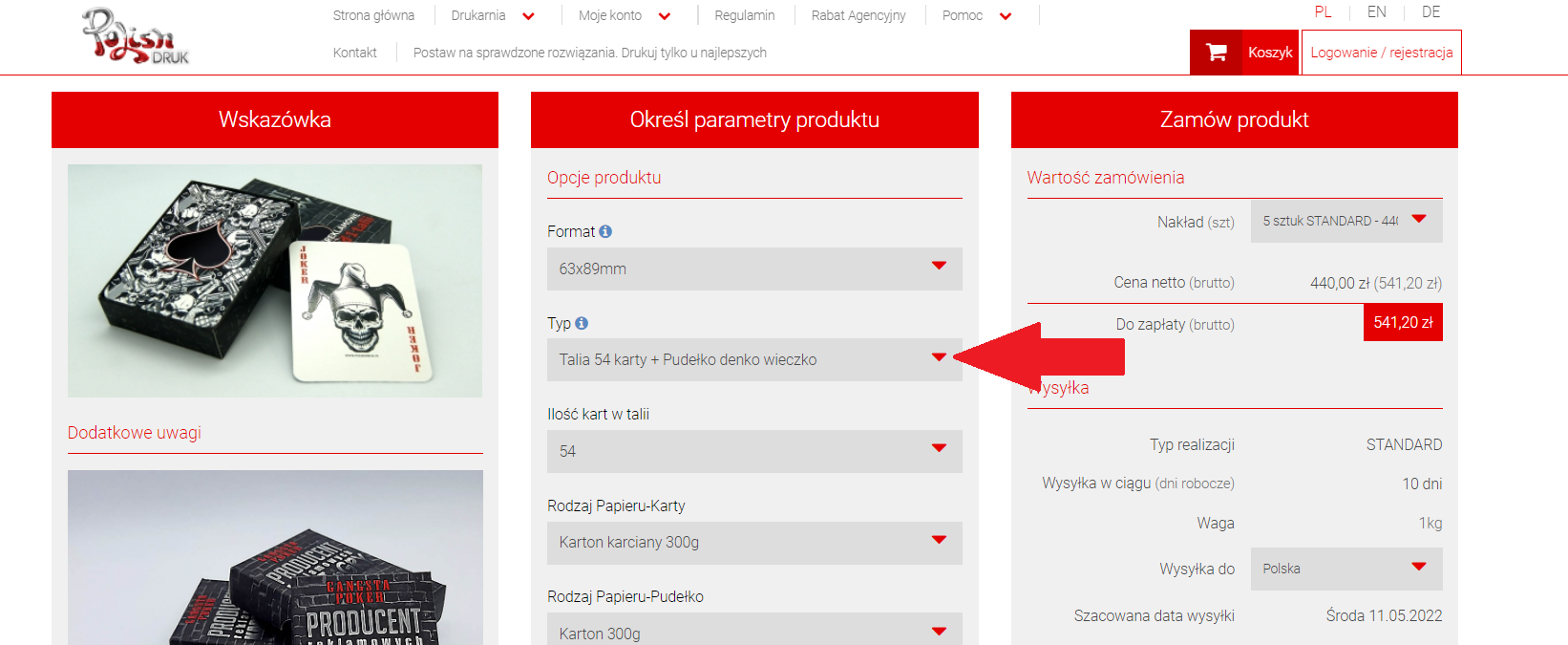This screenshot has width=1568, height=645.
Task: Click the Wskazówka panel header
Action: [275, 119]
